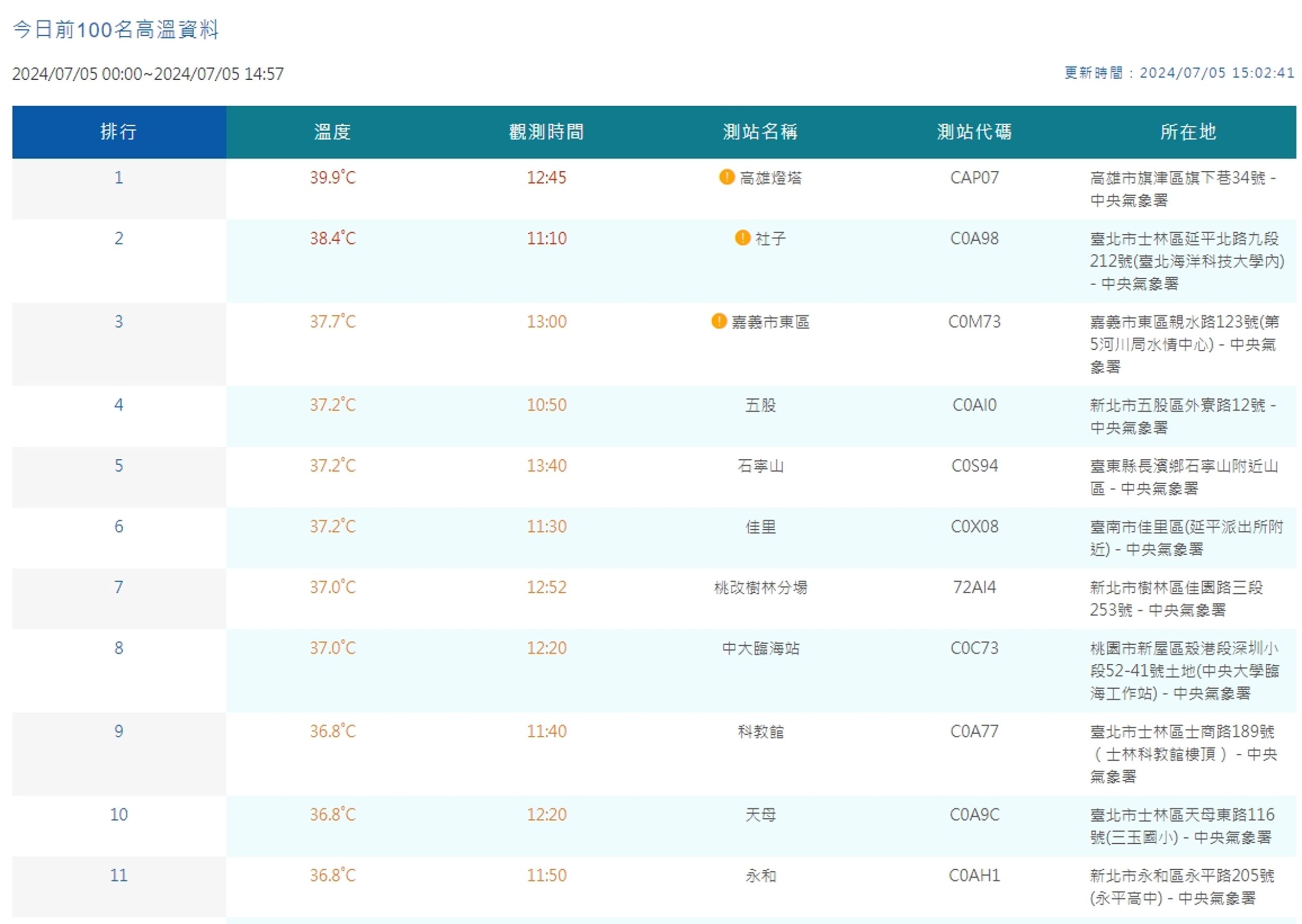Click station code C0AH1
The width and height of the screenshot is (1302, 924).
(974, 875)
